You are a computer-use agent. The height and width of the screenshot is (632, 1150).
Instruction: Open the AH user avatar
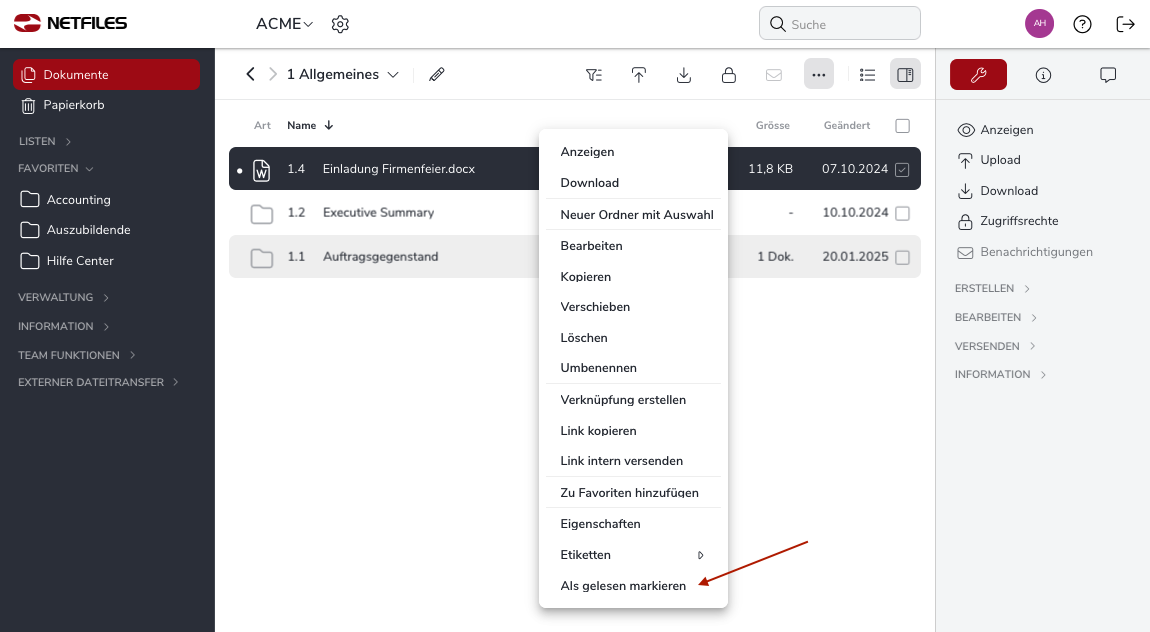point(1039,23)
